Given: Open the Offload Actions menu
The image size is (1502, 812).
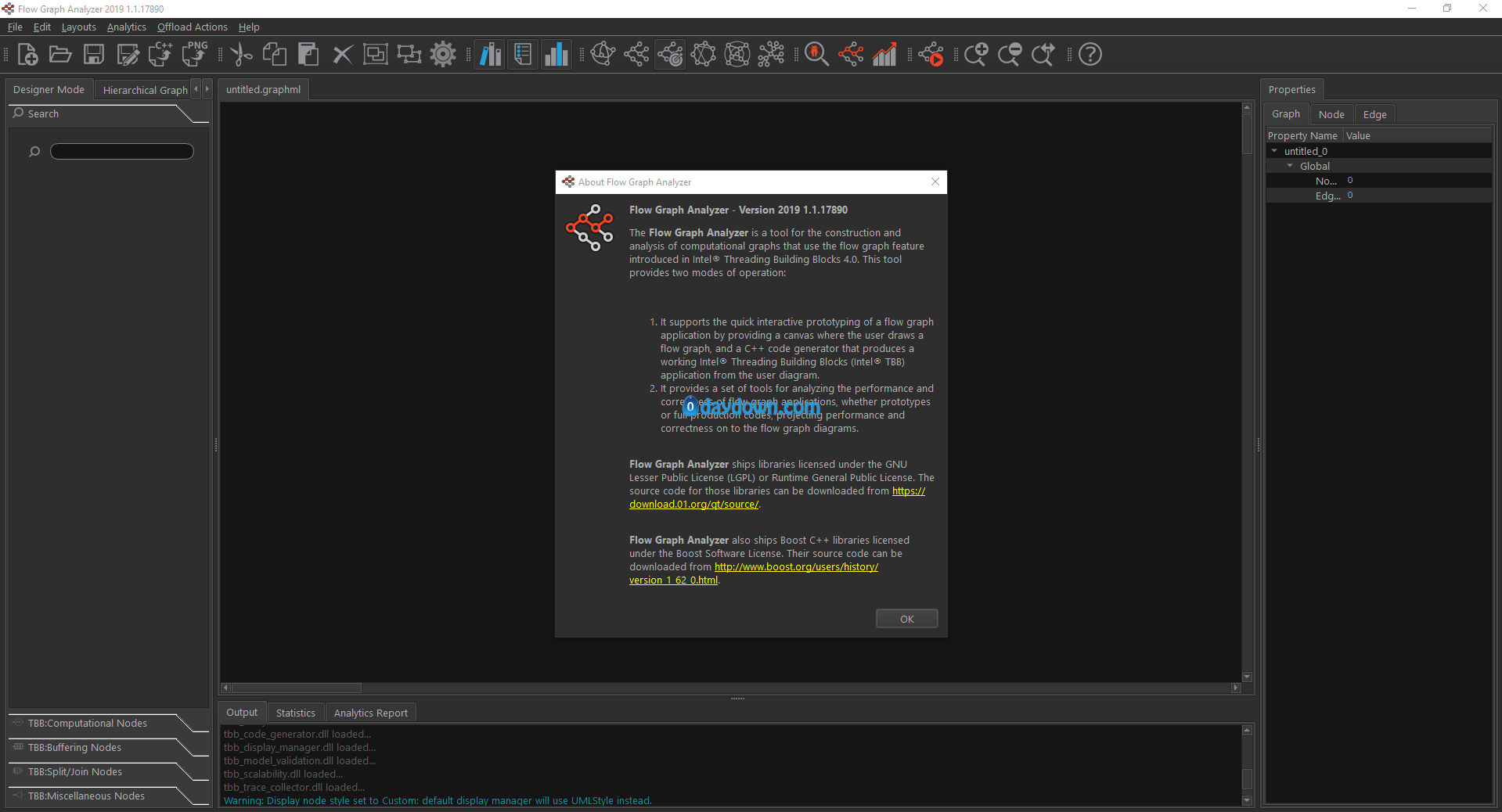Looking at the screenshot, I should (193, 27).
